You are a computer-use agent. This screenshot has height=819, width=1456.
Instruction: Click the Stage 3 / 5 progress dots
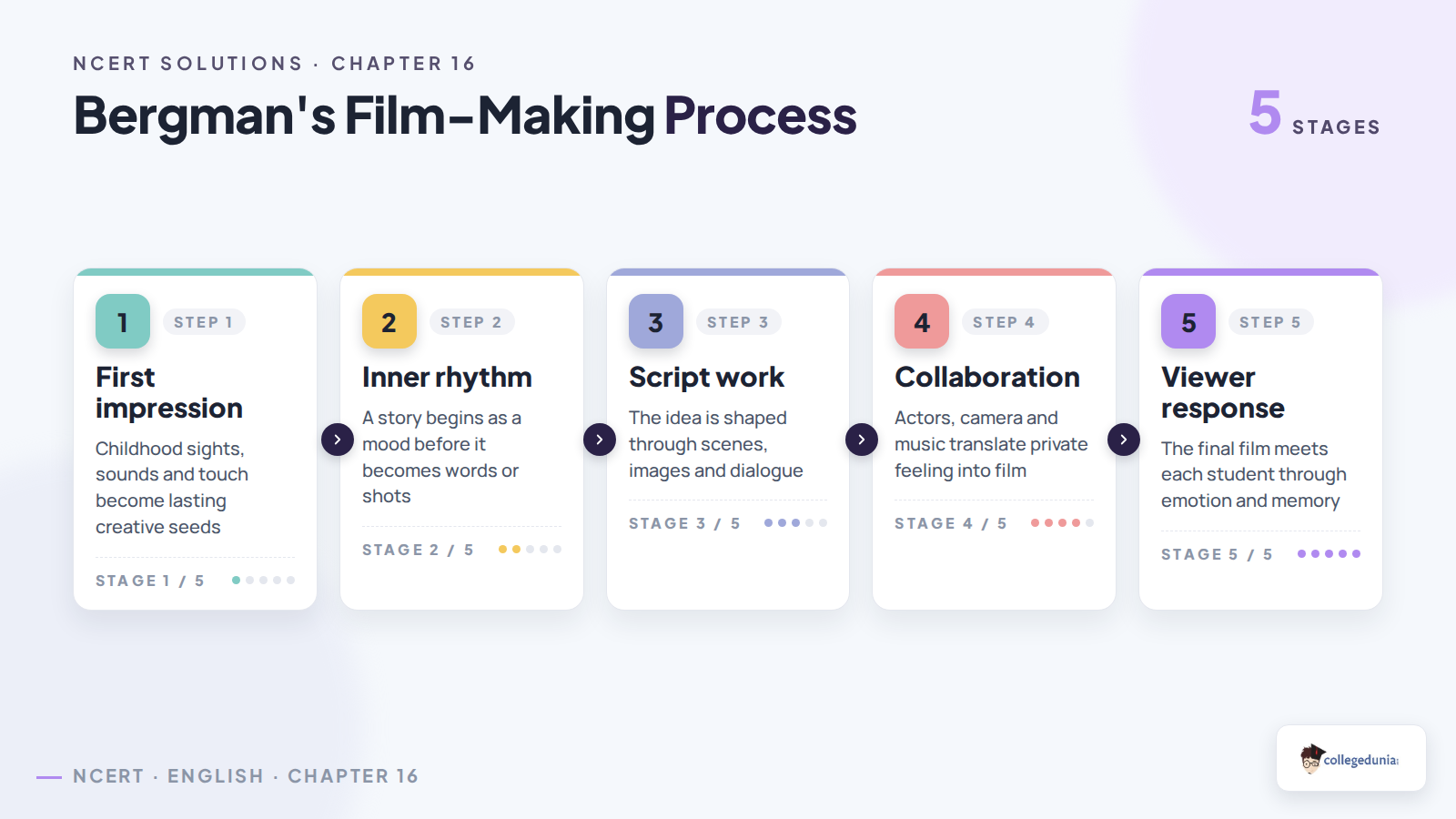click(795, 522)
